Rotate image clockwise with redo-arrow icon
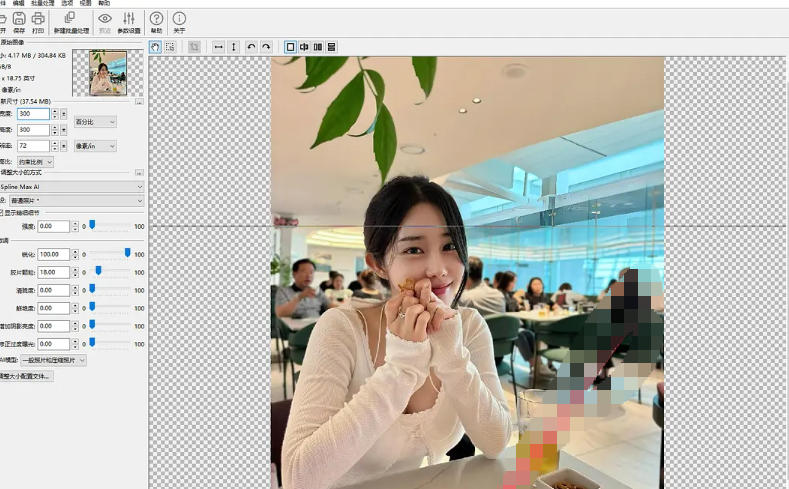The height and width of the screenshot is (489, 789). [x=266, y=47]
